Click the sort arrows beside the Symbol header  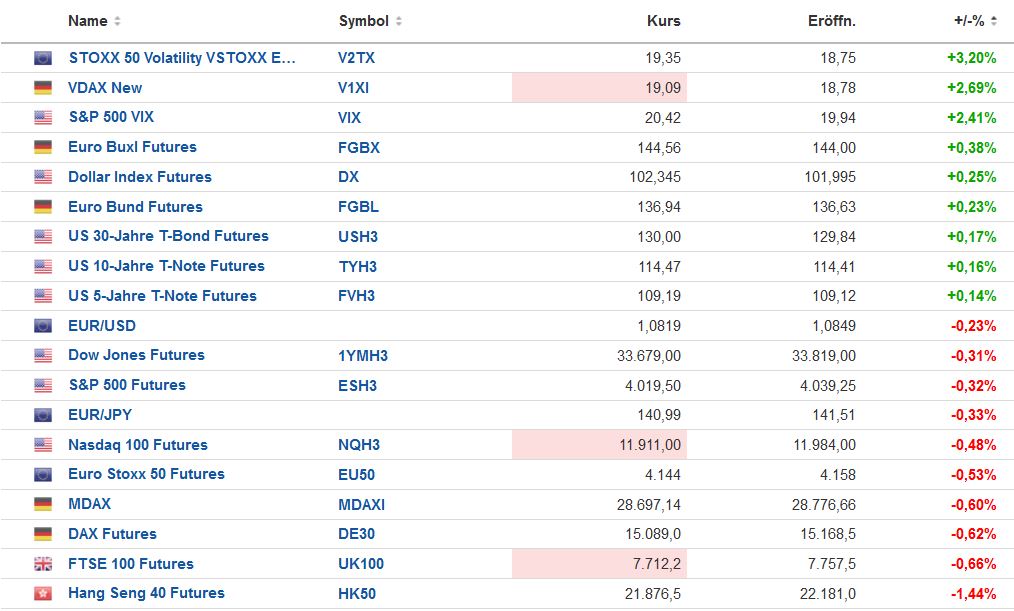(397, 20)
